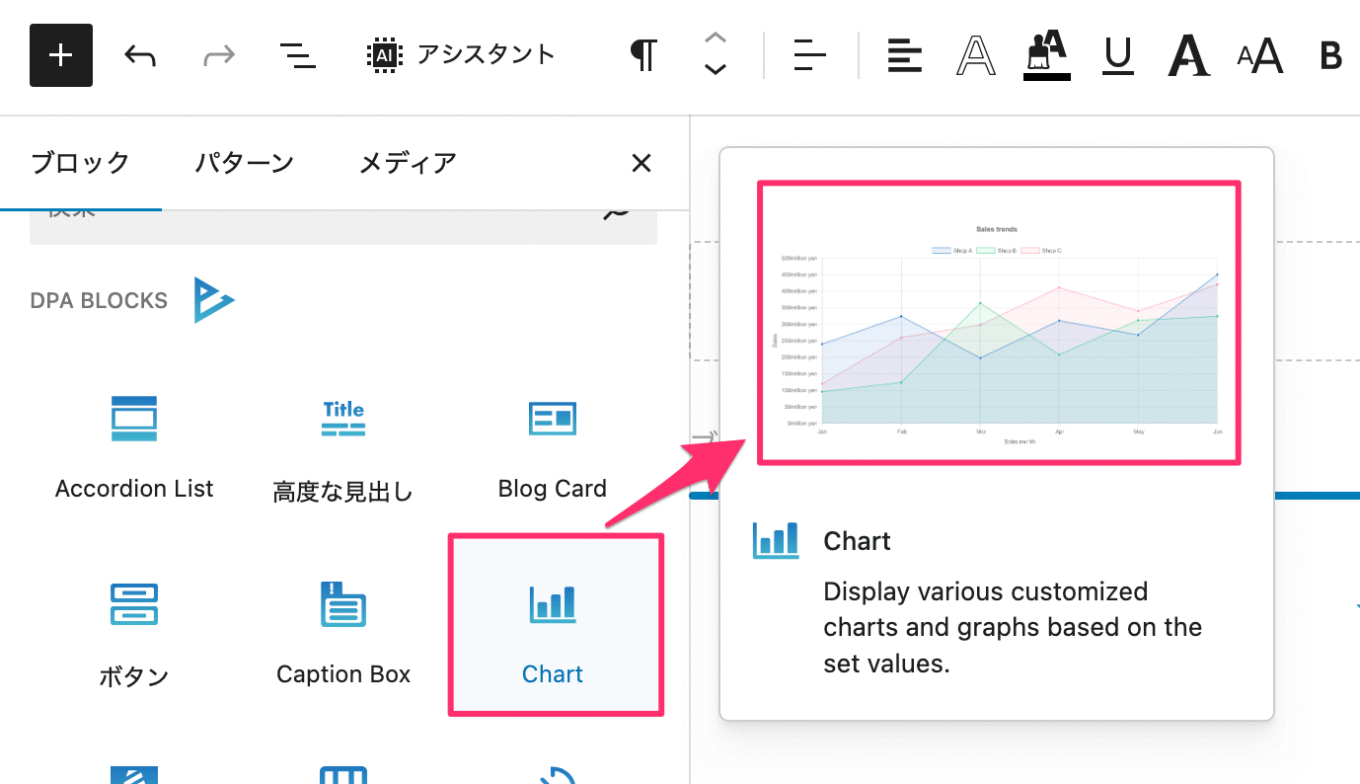Image resolution: width=1360 pixels, height=784 pixels.
Task: Click the black plus block inserter button
Action: pos(61,56)
